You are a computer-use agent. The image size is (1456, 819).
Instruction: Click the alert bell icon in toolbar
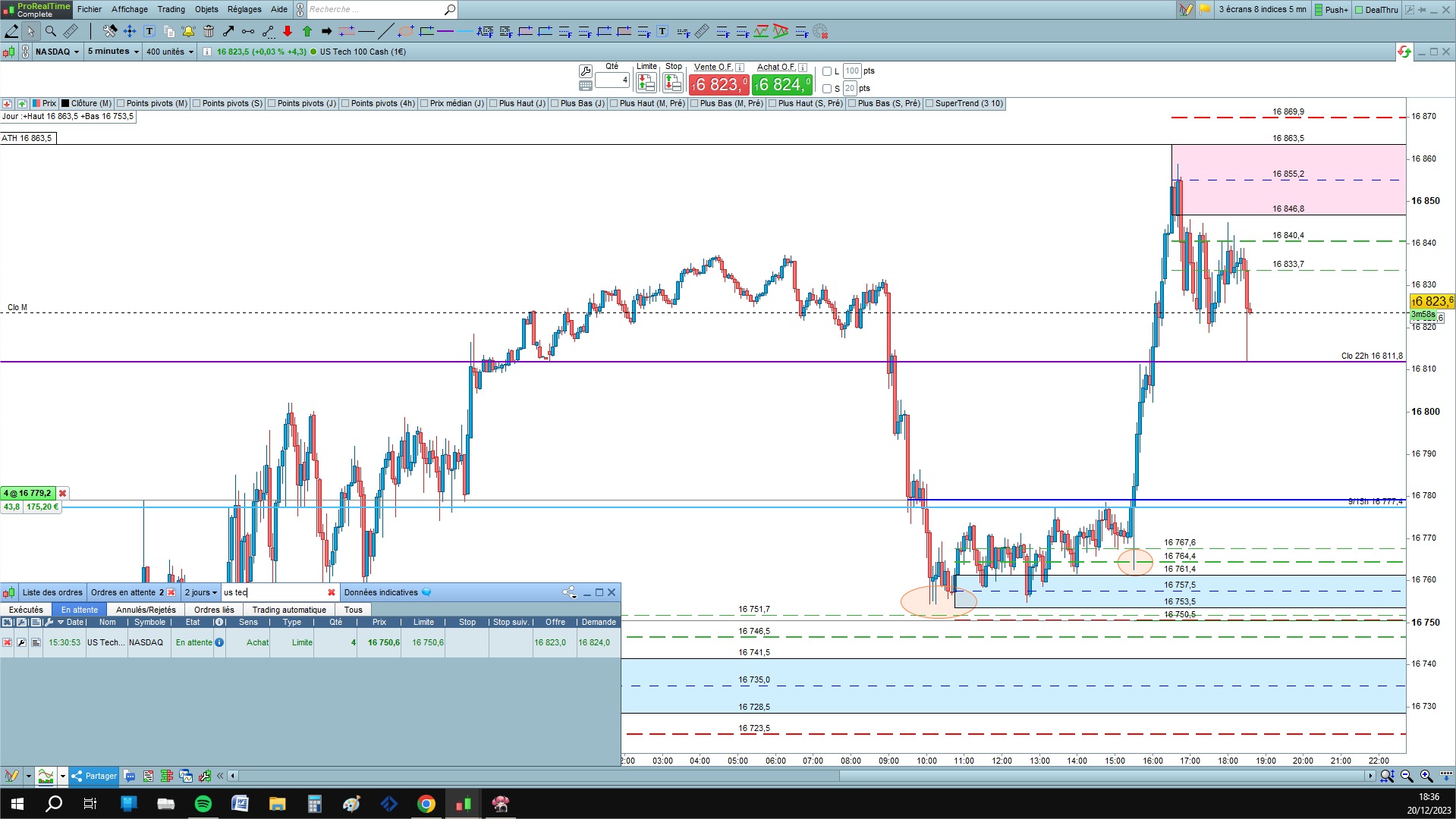[x=188, y=31]
